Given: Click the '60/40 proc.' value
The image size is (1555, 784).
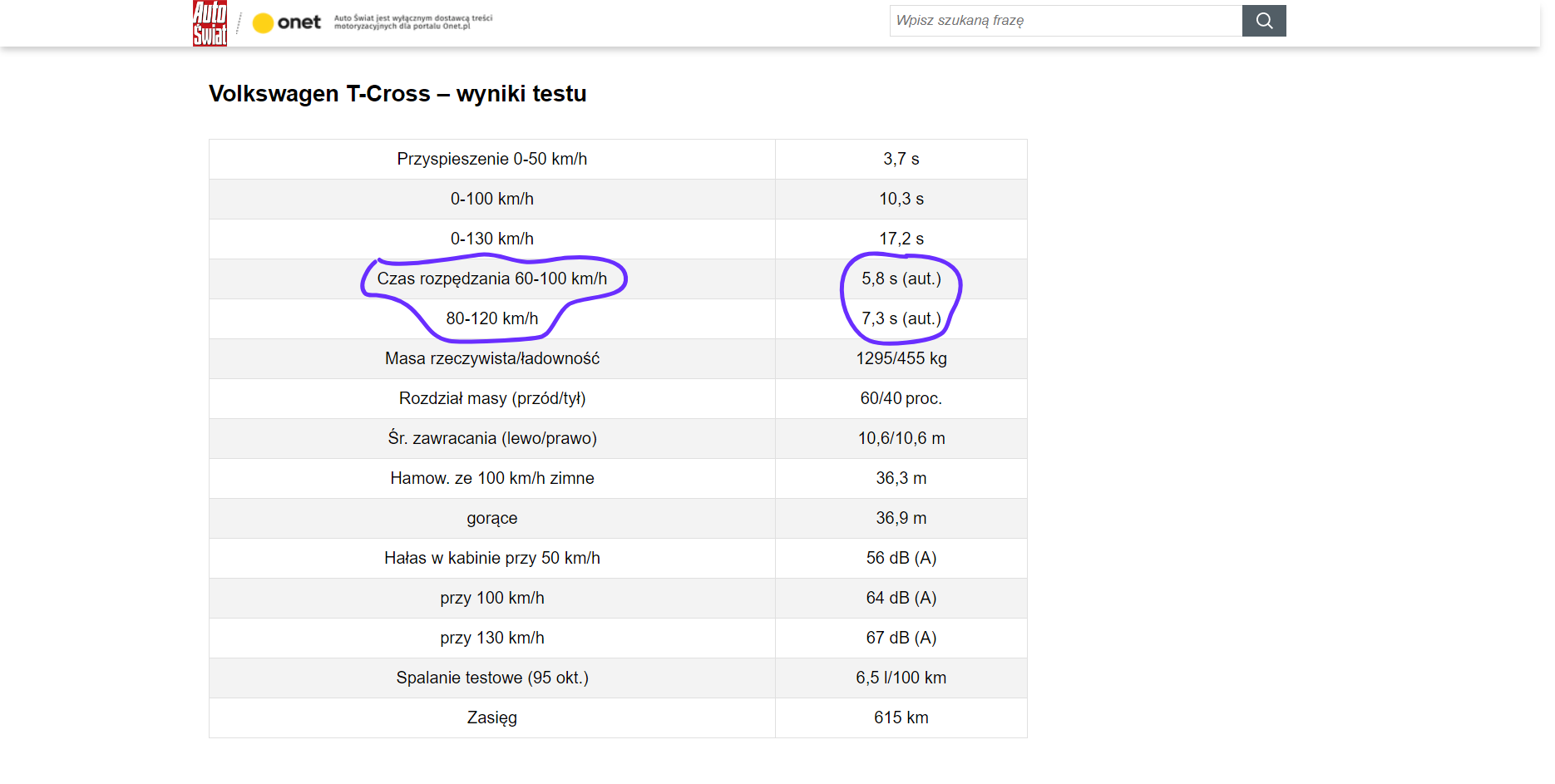Looking at the screenshot, I should 901,398.
